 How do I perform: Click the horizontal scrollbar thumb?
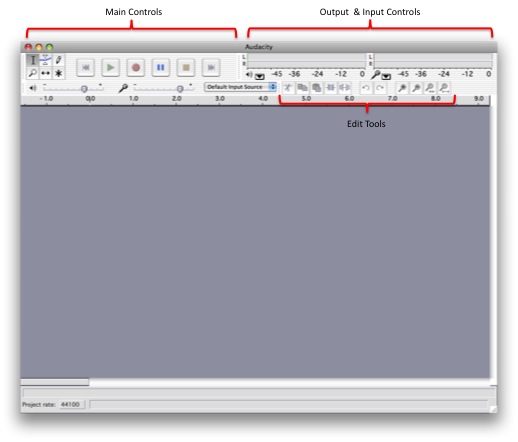pos(55,382)
